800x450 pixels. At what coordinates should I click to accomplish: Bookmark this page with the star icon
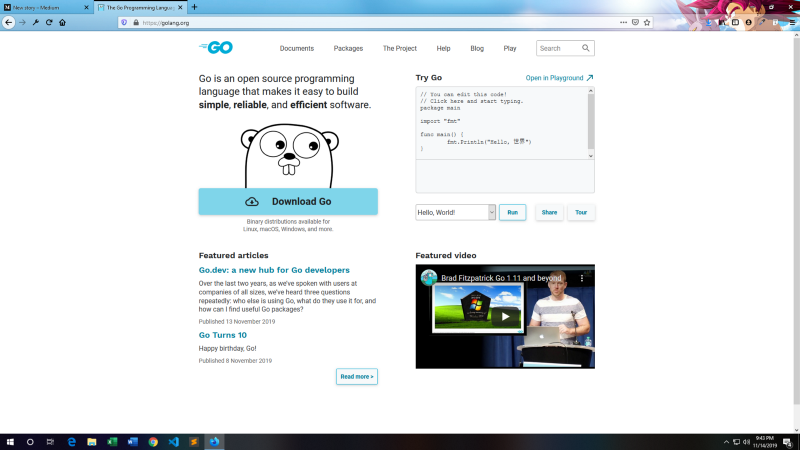[649, 22]
